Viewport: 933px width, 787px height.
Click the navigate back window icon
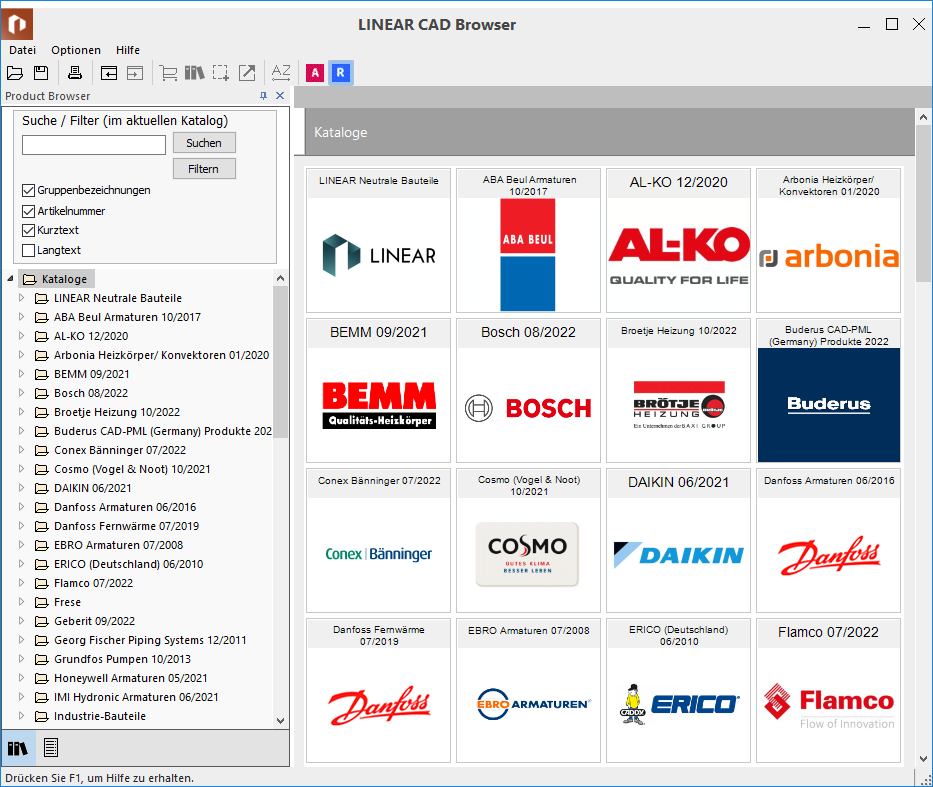(x=108, y=73)
